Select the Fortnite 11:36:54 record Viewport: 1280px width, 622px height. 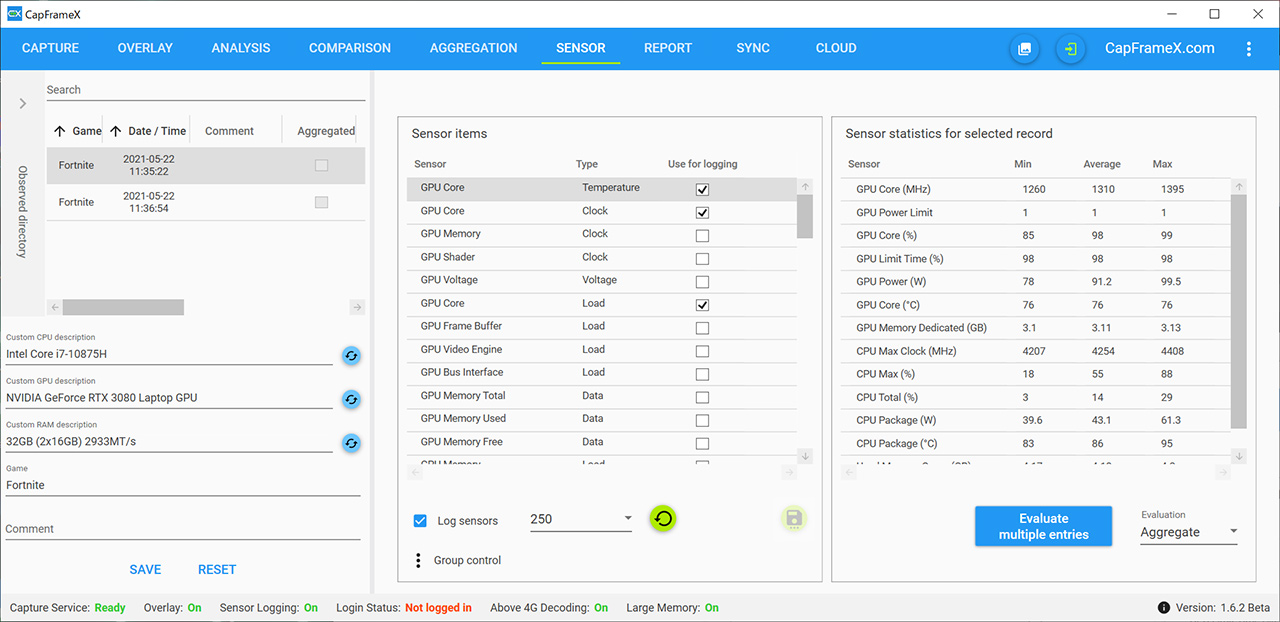tap(205, 202)
